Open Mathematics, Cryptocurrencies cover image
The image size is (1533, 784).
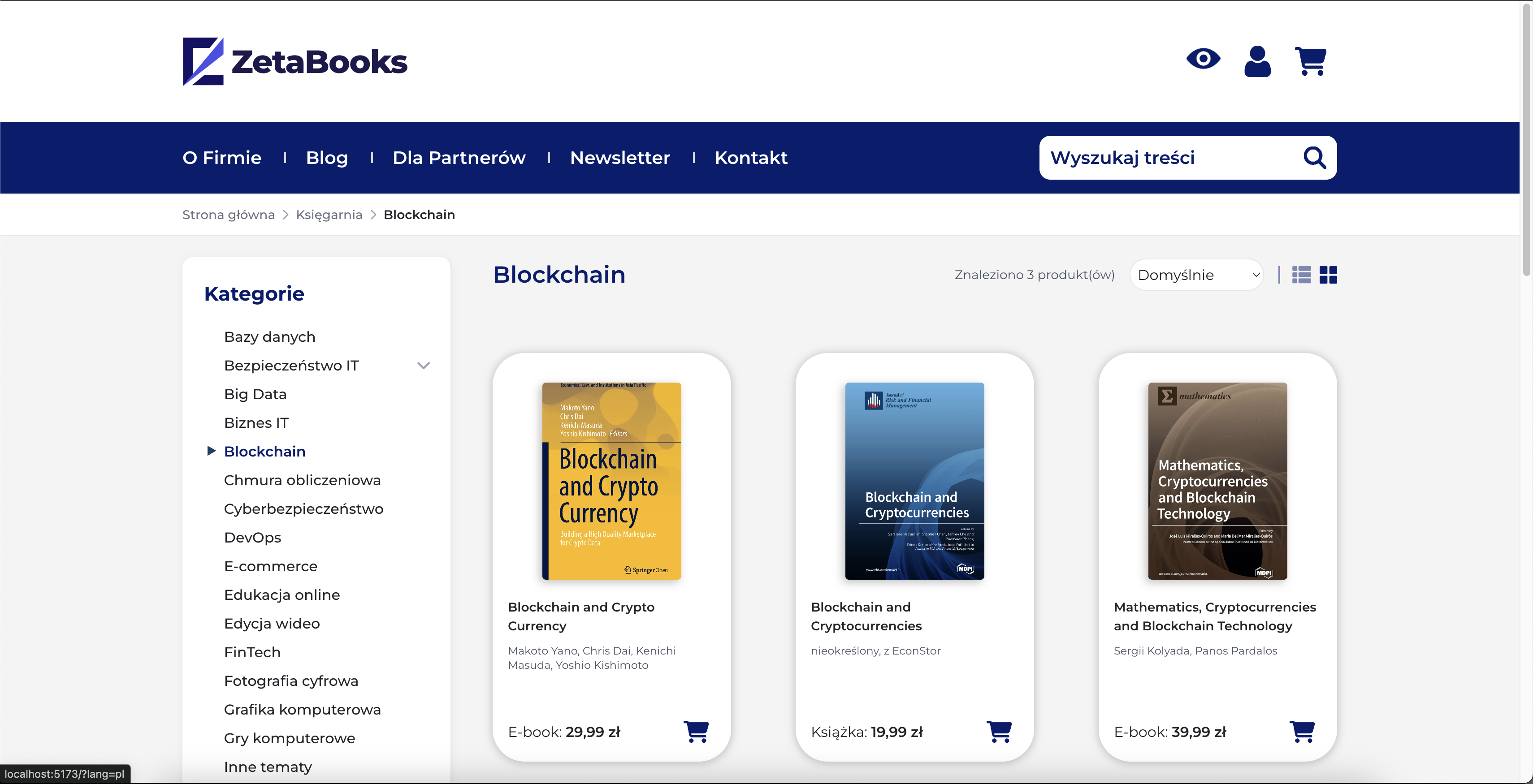pos(1217,481)
